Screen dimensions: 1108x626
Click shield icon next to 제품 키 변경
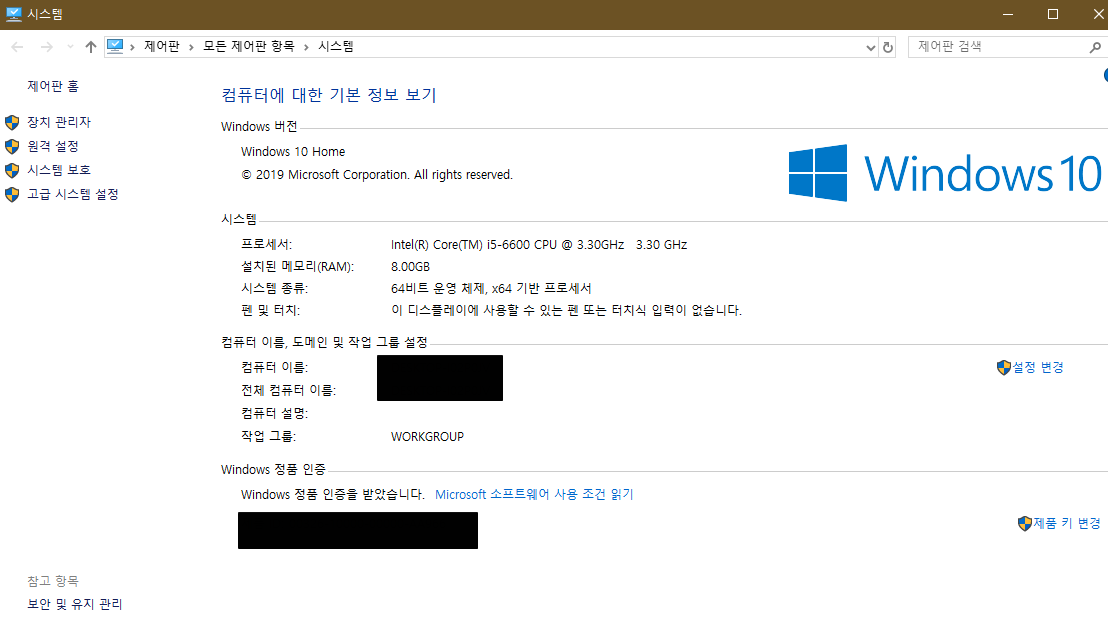(1025, 524)
